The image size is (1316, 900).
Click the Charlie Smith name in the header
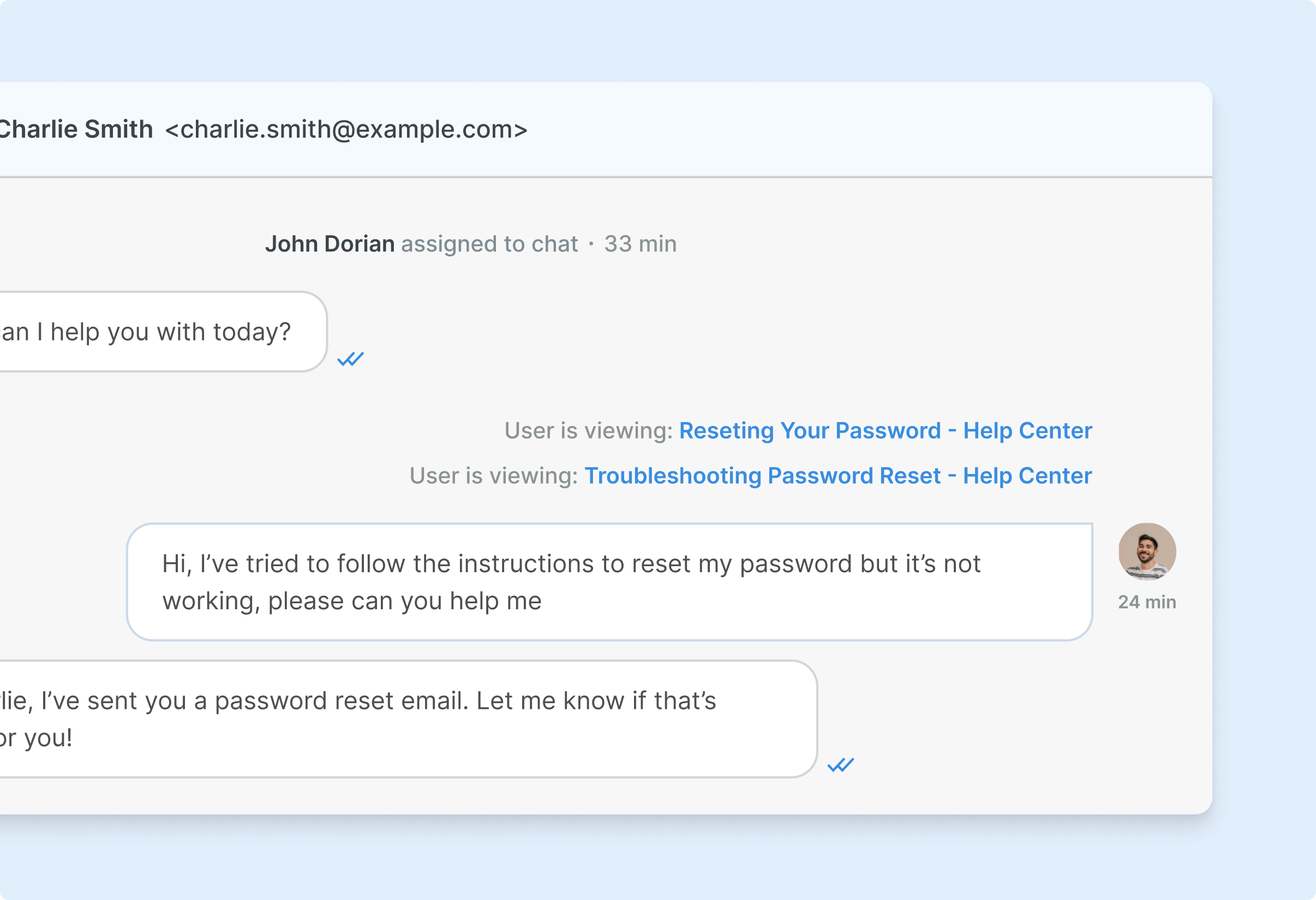[76, 130]
